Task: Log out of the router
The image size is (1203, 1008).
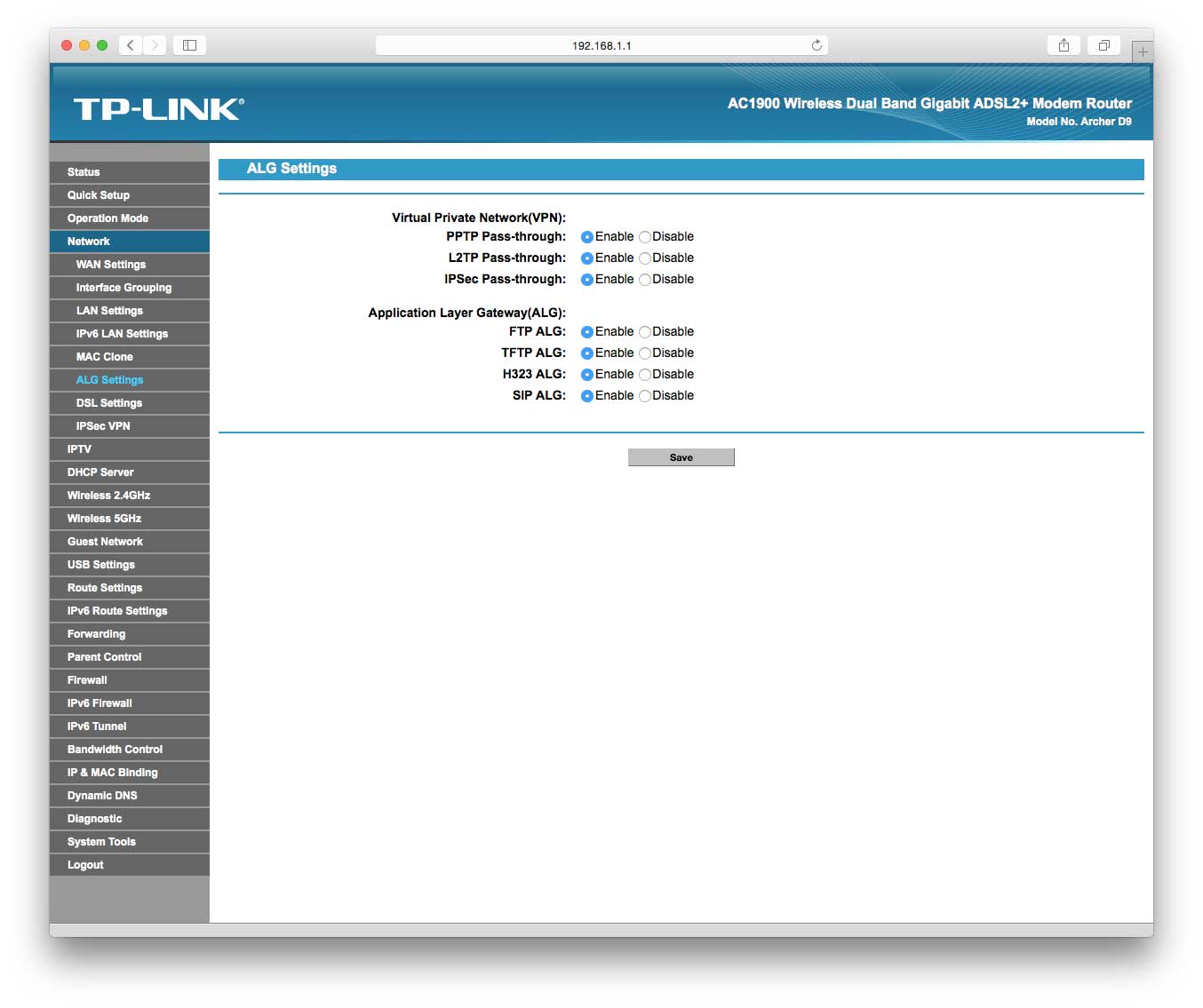Action: [130, 865]
